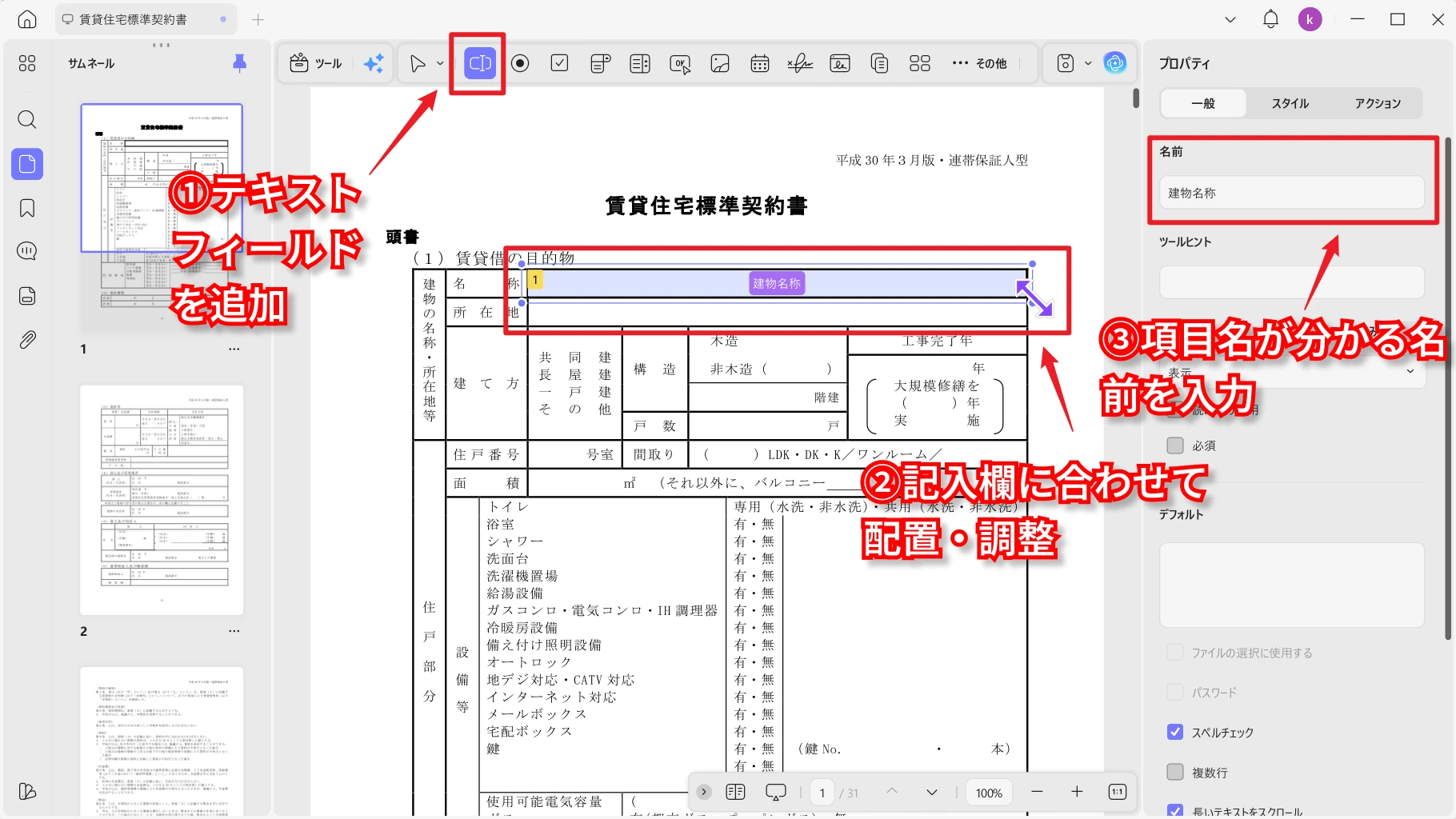Start presentation slideshow mode icon
The image size is (1456, 819).
[776, 792]
